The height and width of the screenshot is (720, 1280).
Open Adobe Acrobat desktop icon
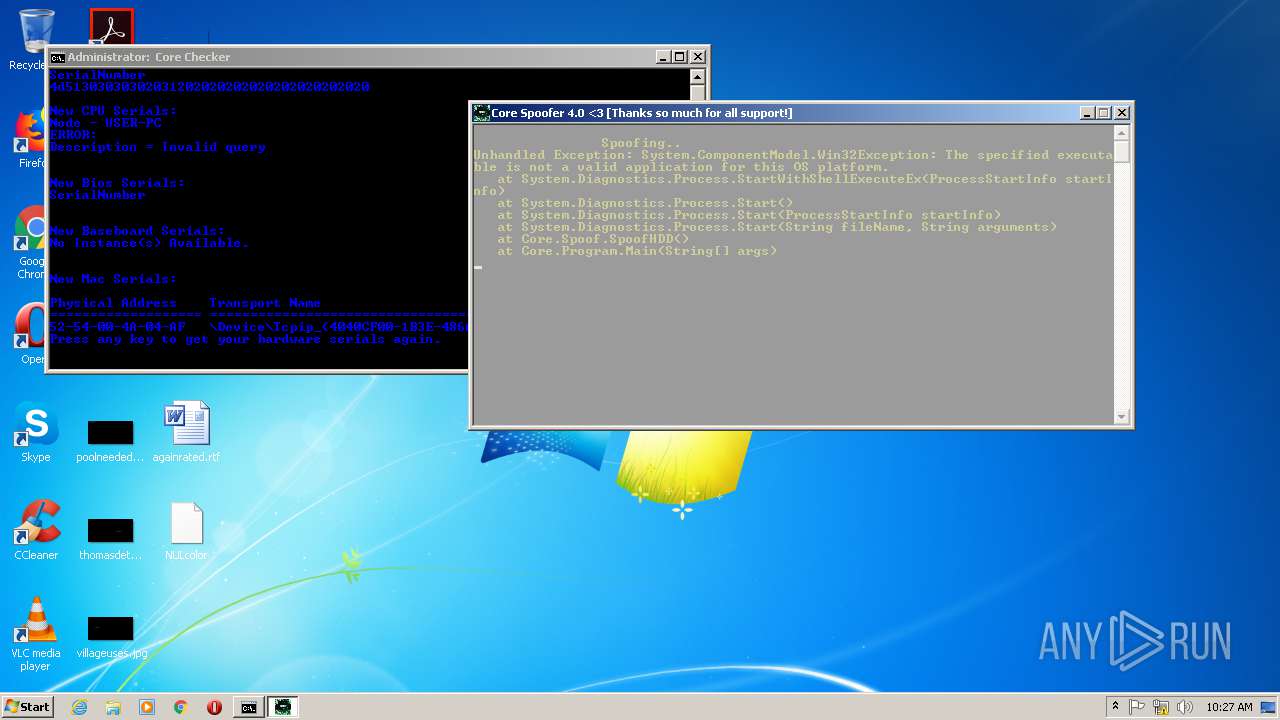111,27
